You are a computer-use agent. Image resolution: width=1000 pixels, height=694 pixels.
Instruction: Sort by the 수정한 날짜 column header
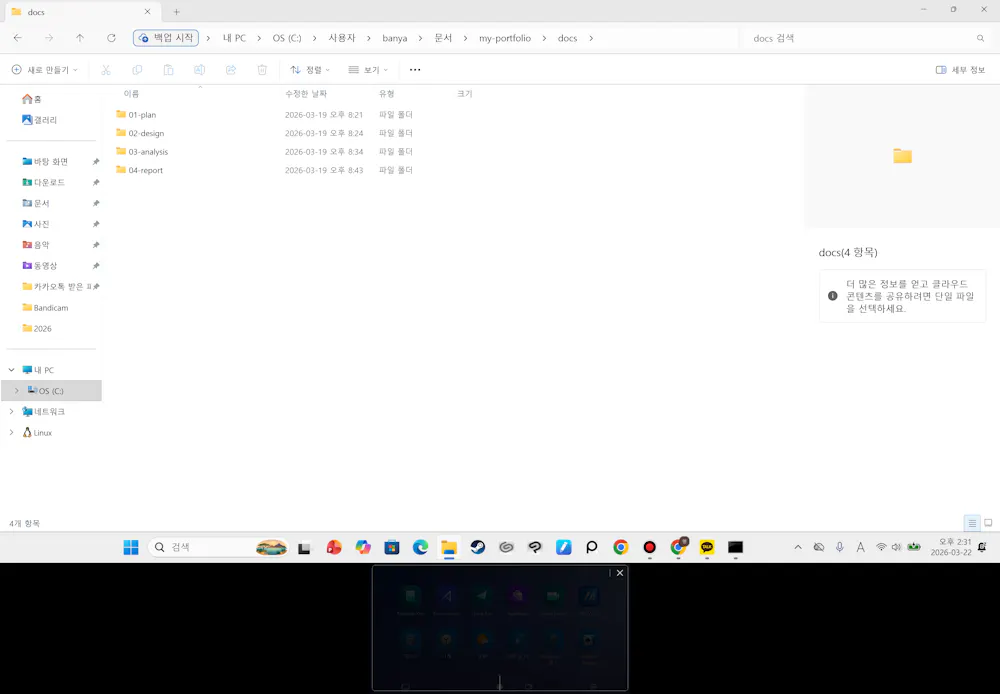tap(306, 94)
